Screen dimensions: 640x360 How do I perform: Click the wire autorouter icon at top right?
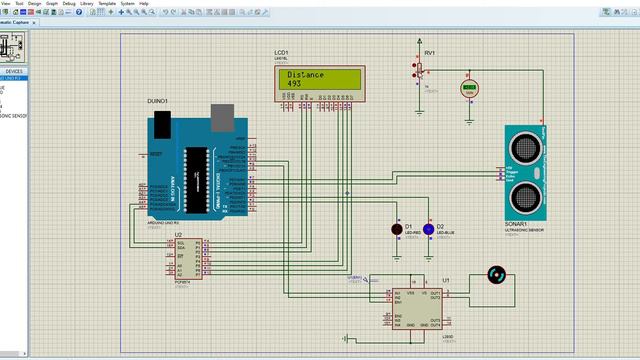tap(607, 12)
